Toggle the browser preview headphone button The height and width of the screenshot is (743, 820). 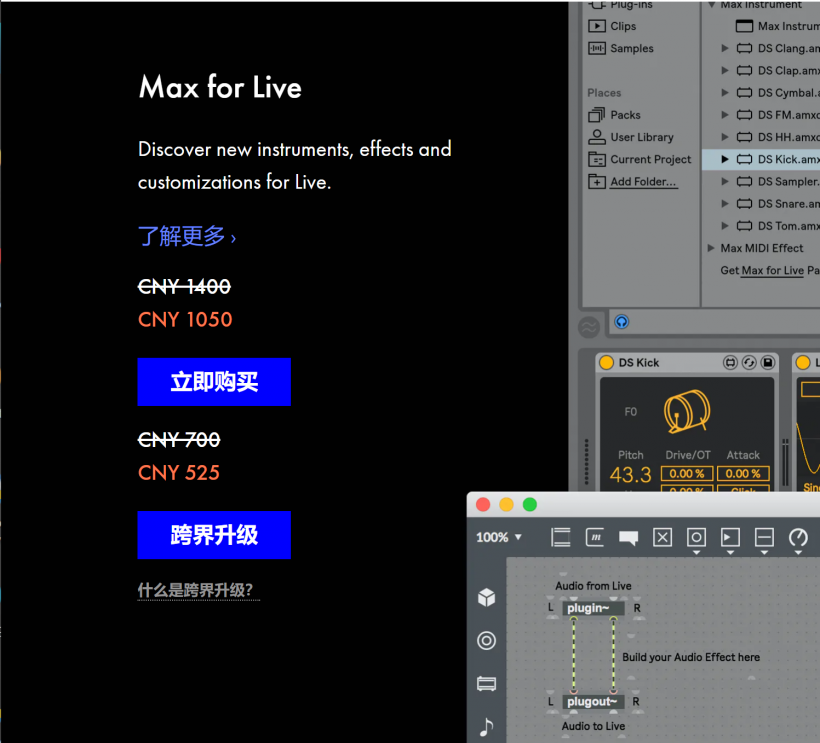621,322
